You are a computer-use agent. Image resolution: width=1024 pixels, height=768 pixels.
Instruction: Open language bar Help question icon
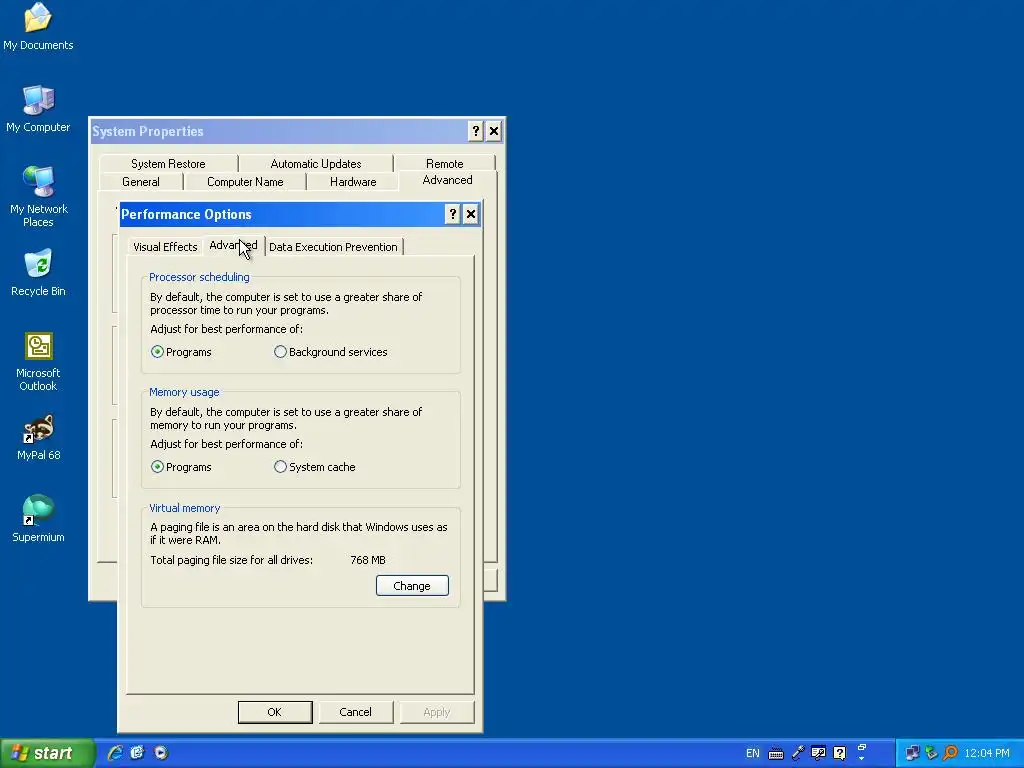pos(840,754)
